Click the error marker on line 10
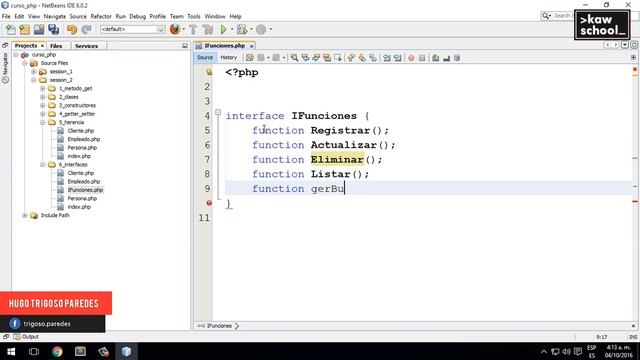The height and width of the screenshot is (360, 640). 209,203
